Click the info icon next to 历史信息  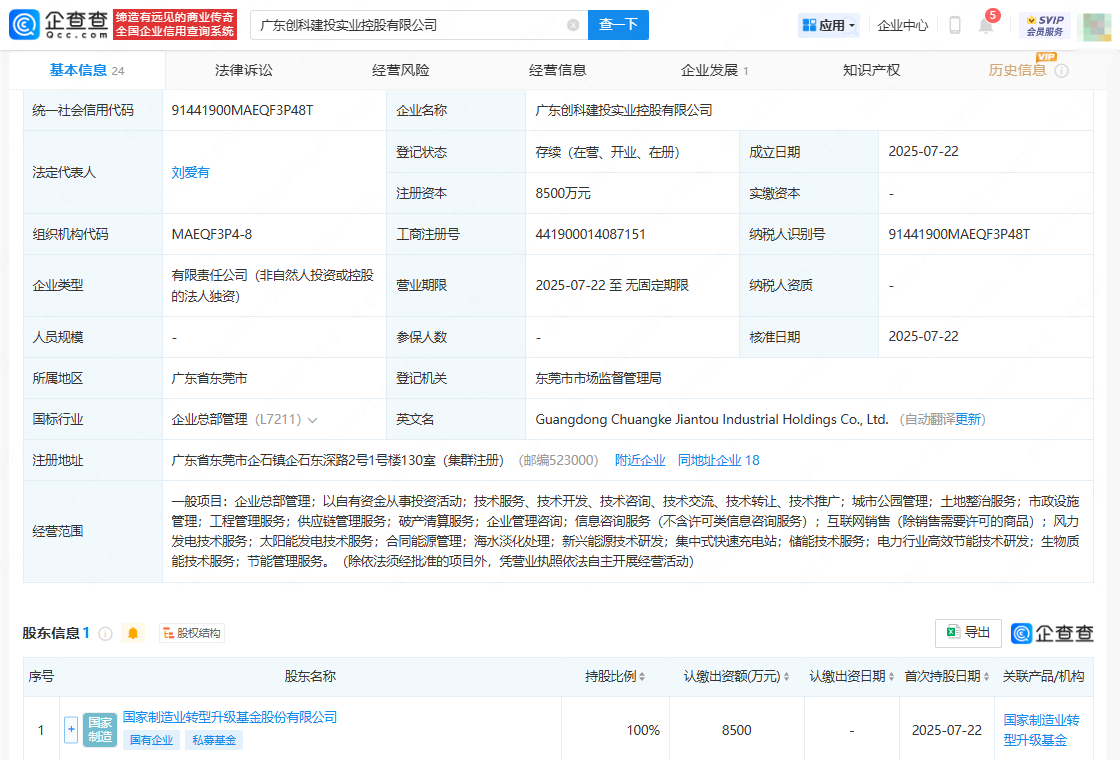[1061, 71]
